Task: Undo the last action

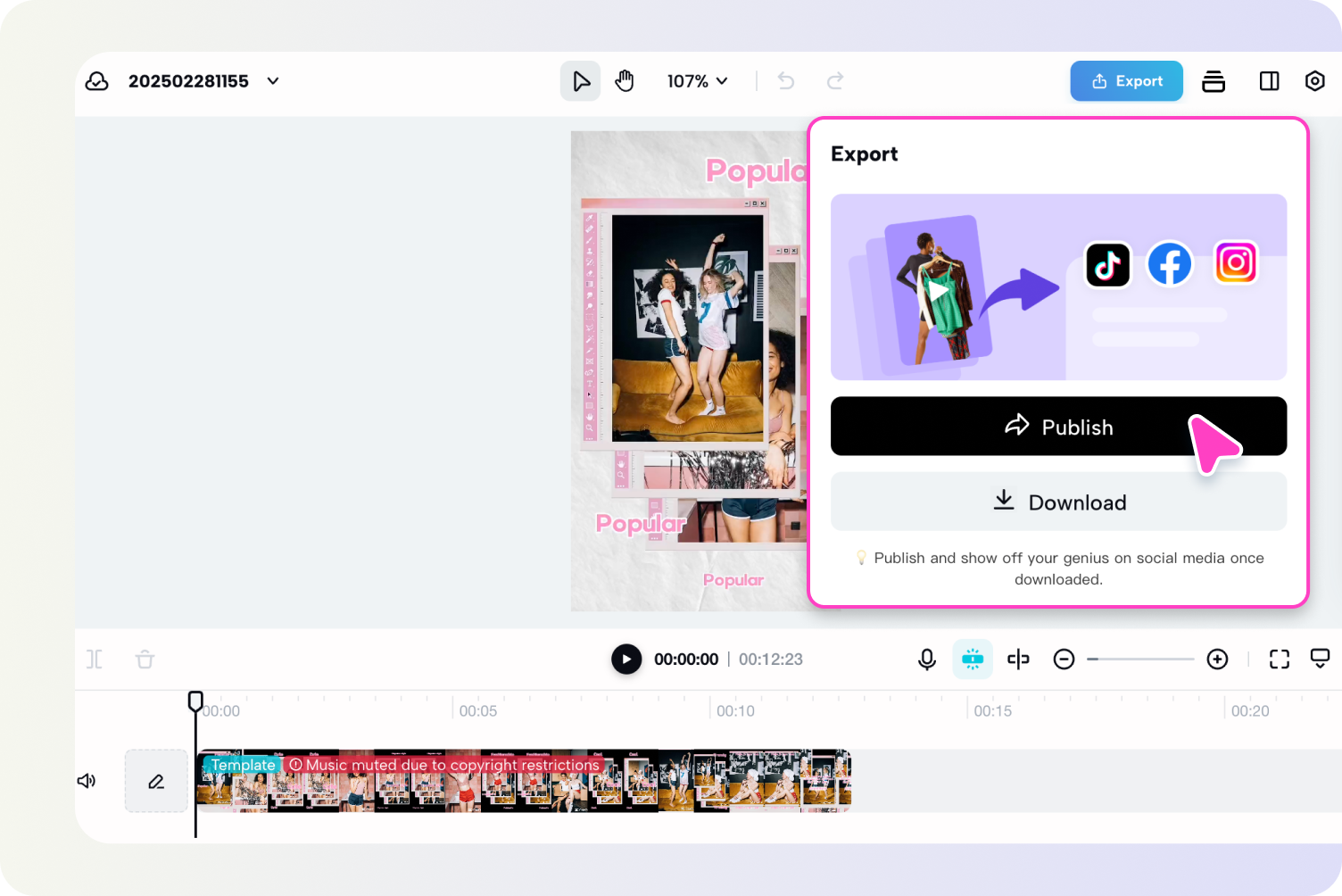Action: (785, 80)
